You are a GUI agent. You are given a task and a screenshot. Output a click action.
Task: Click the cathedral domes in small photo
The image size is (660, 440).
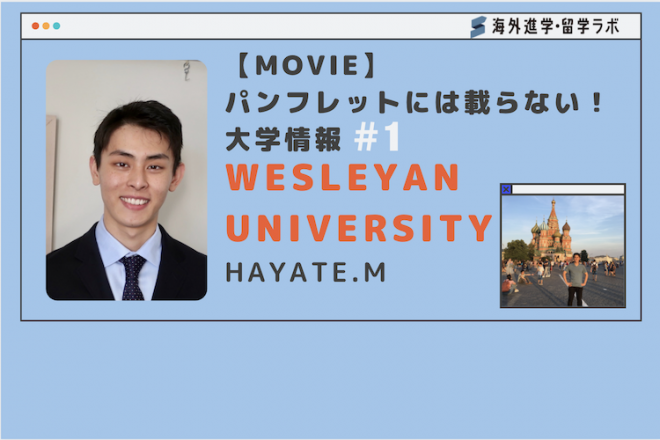(551, 225)
